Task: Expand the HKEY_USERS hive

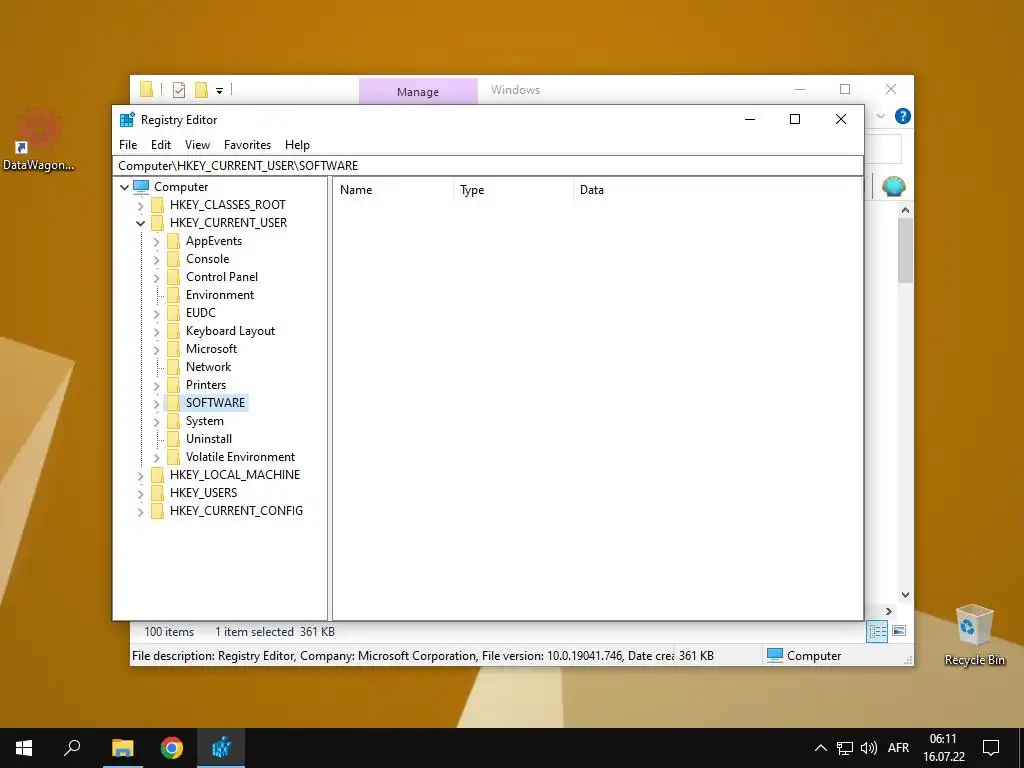Action: (140, 494)
